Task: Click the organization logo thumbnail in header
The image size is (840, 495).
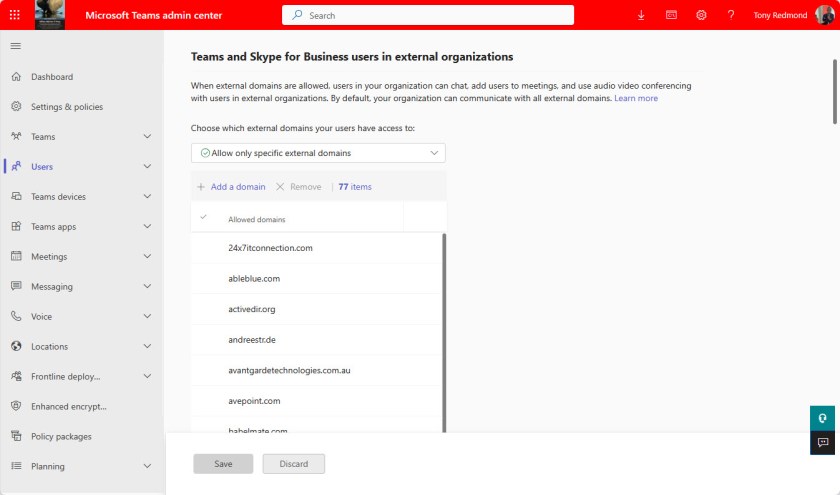Action: 50,15
